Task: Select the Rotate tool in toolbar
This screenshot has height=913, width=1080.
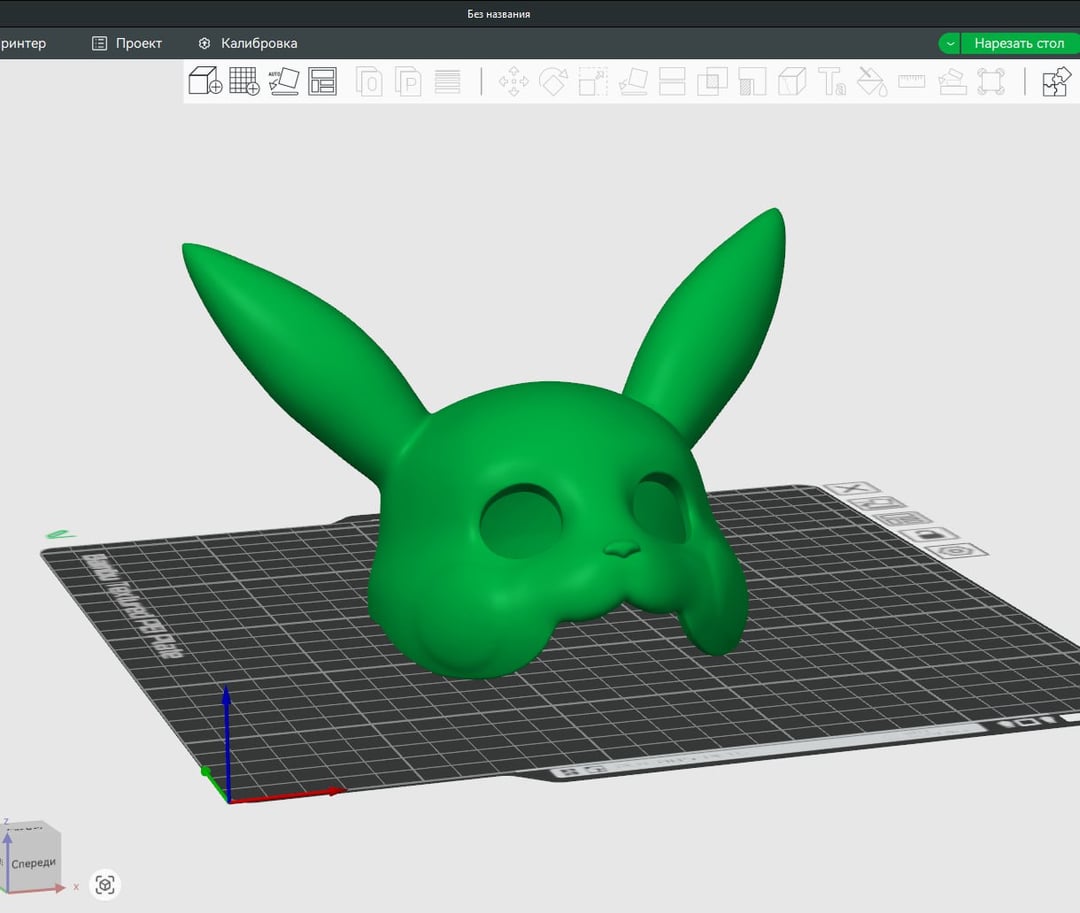Action: (x=553, y=81)
